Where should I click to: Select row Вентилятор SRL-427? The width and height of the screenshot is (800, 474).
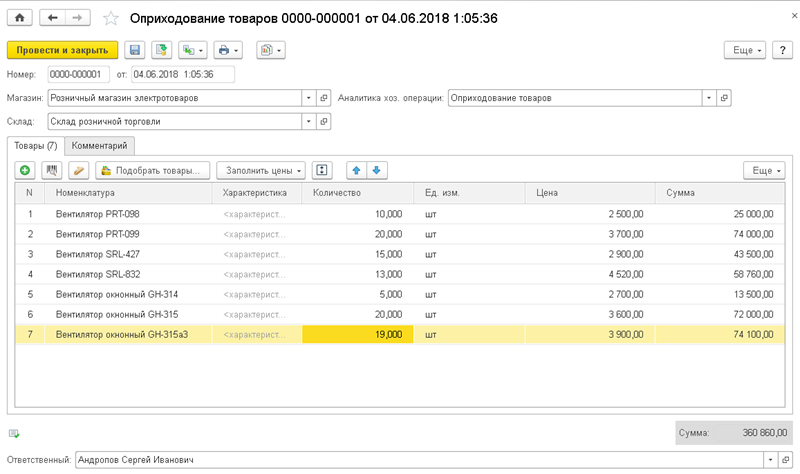coord(399,254)
